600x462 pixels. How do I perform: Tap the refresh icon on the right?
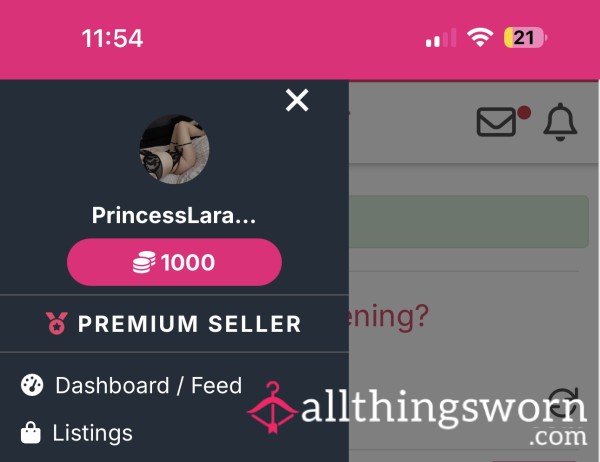(562, 403)
